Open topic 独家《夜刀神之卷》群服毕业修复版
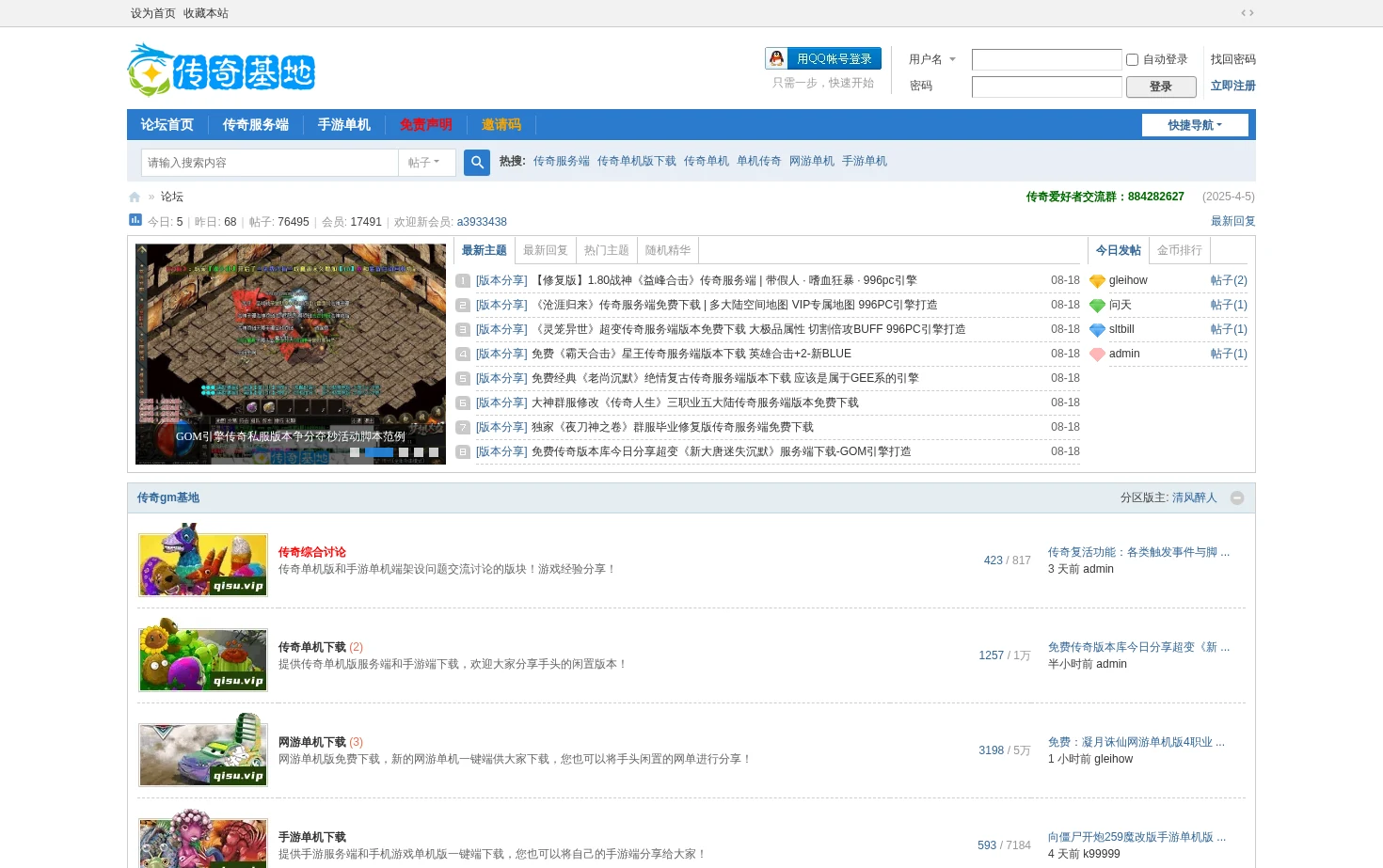 tap(673, 427)
